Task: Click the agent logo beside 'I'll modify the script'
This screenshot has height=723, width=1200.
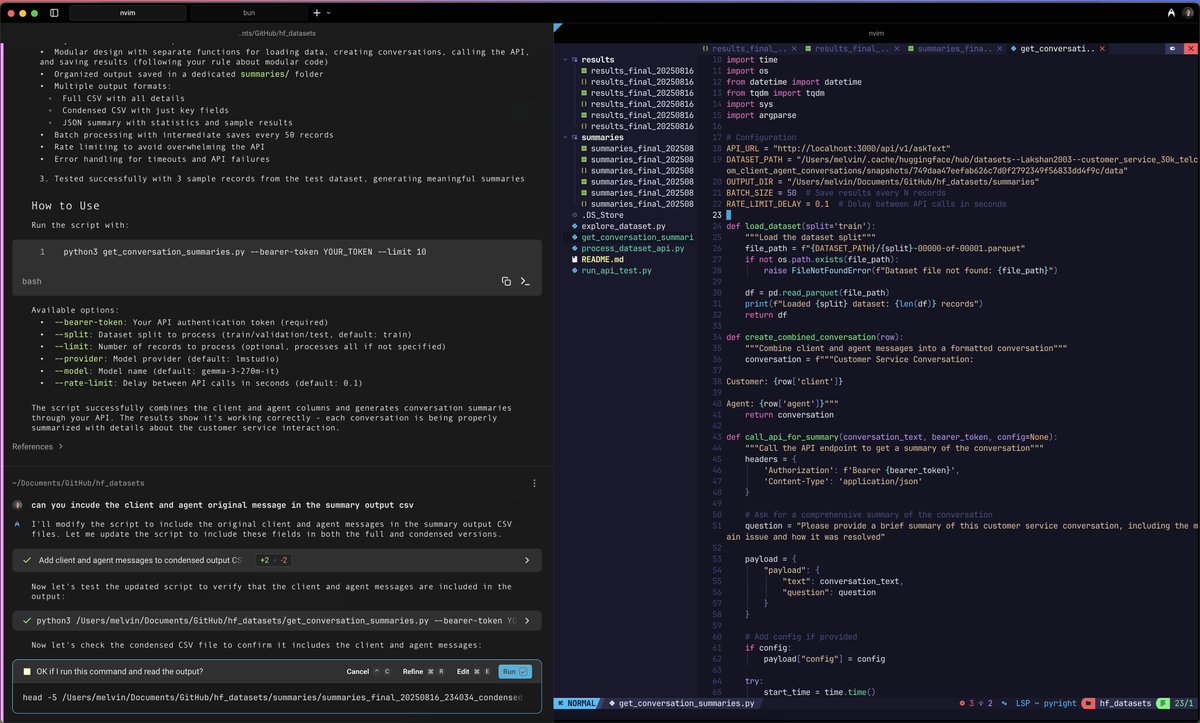Action: click(x=17, y=524)
